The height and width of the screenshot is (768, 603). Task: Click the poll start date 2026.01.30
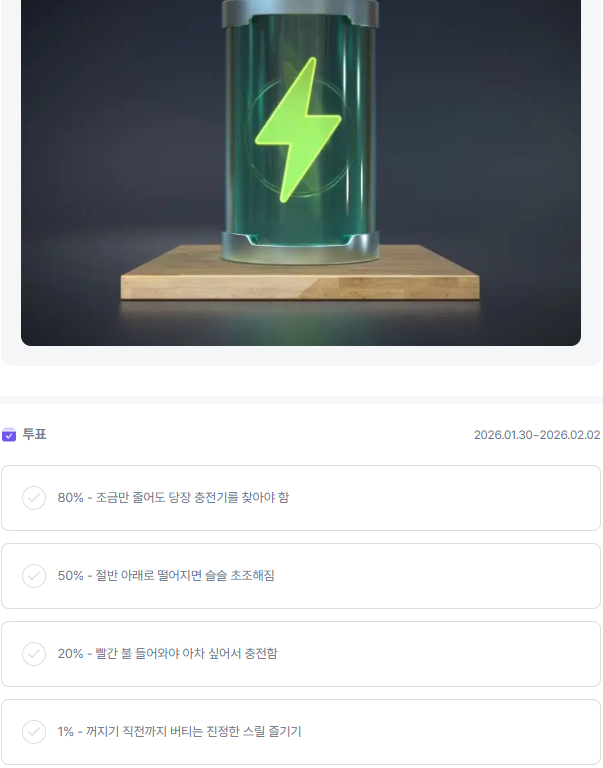[504, 435]
